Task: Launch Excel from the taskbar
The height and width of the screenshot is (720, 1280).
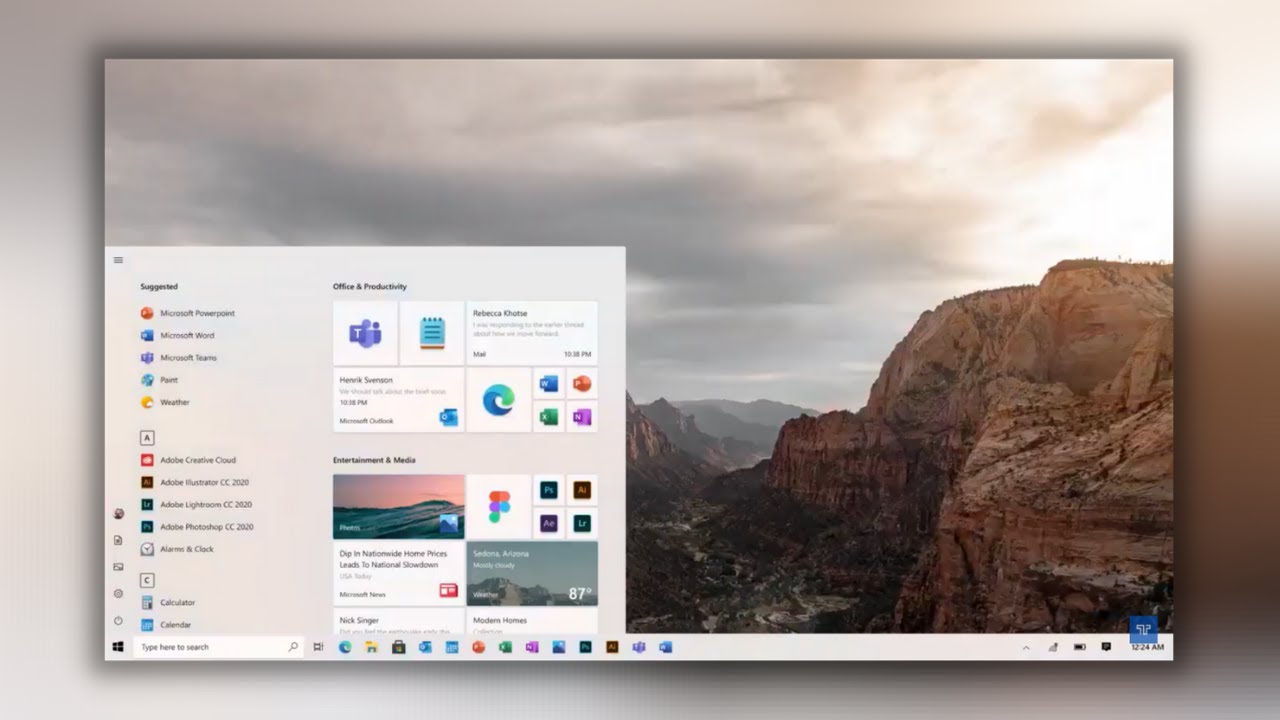Action: pos(505,647)
